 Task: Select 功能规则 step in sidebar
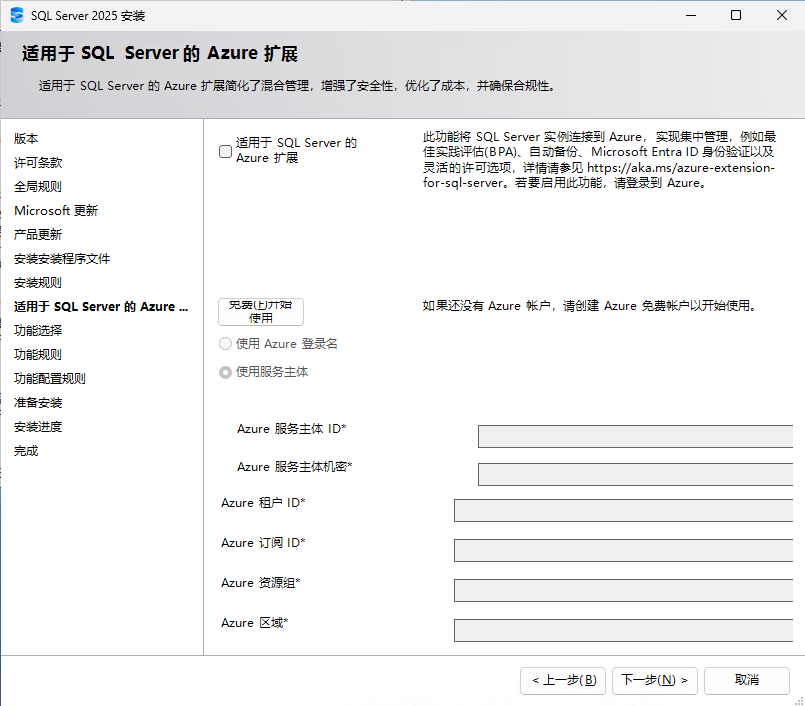pyautogui.click(x=38, y=354)
